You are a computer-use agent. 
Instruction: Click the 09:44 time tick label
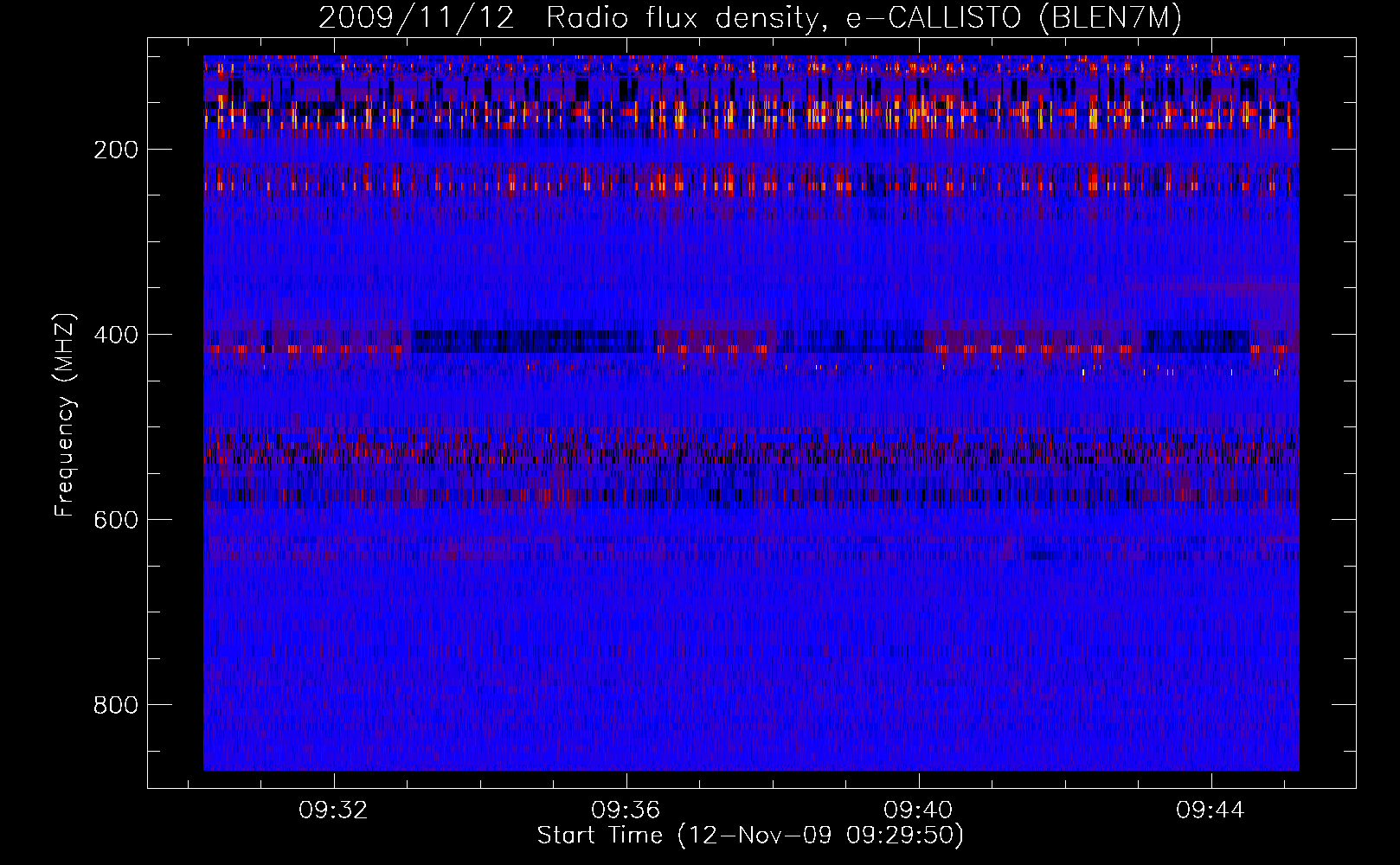pyautogui.click(x=1211, y=811)
